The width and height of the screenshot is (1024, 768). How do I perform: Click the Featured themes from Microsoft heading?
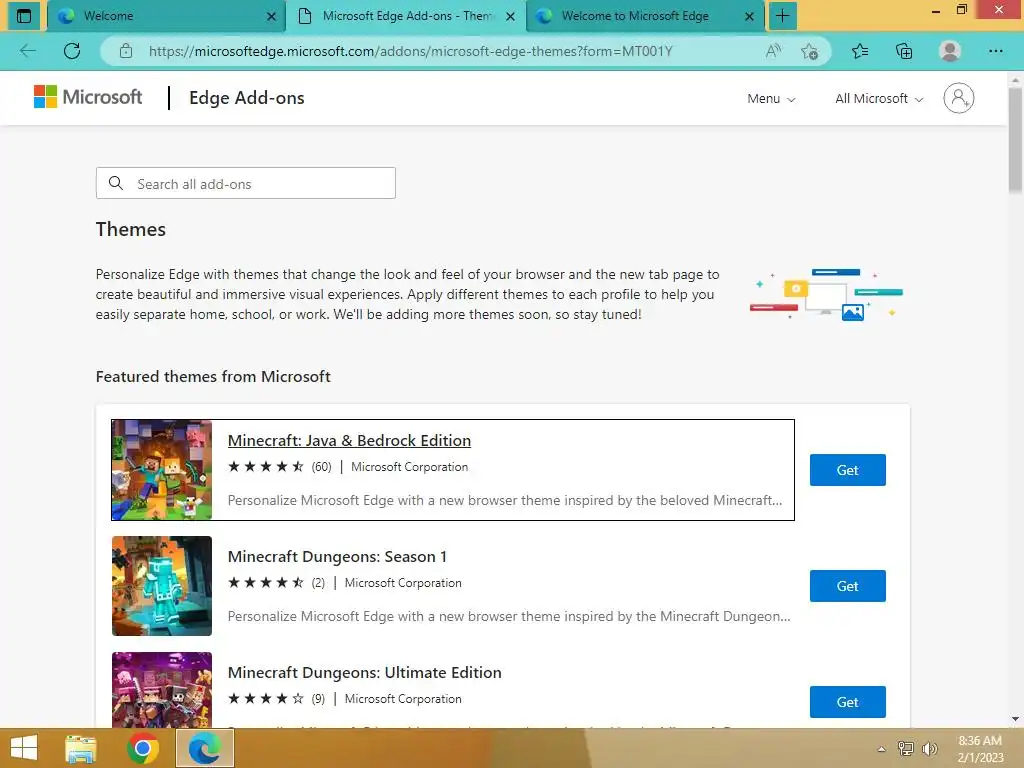coord(213,377)
